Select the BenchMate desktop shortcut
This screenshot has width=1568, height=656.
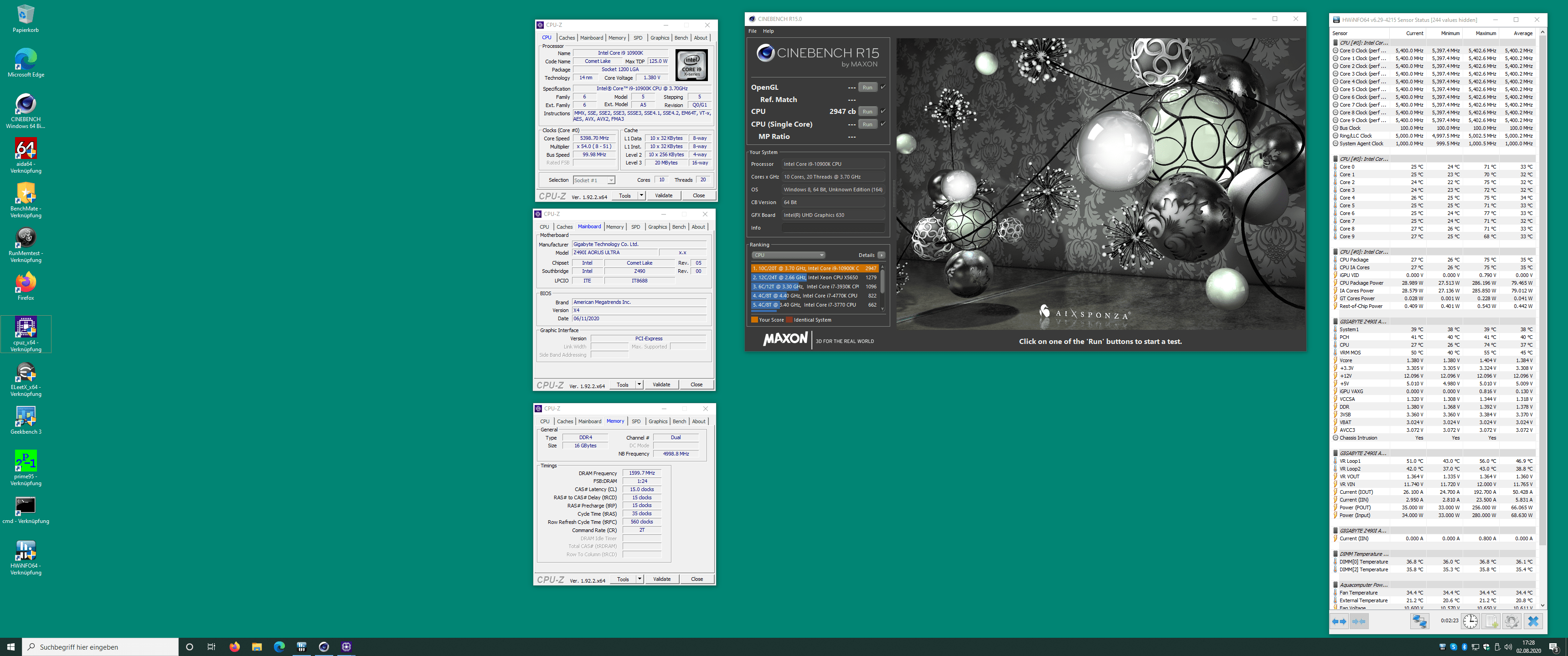(26, 200)
